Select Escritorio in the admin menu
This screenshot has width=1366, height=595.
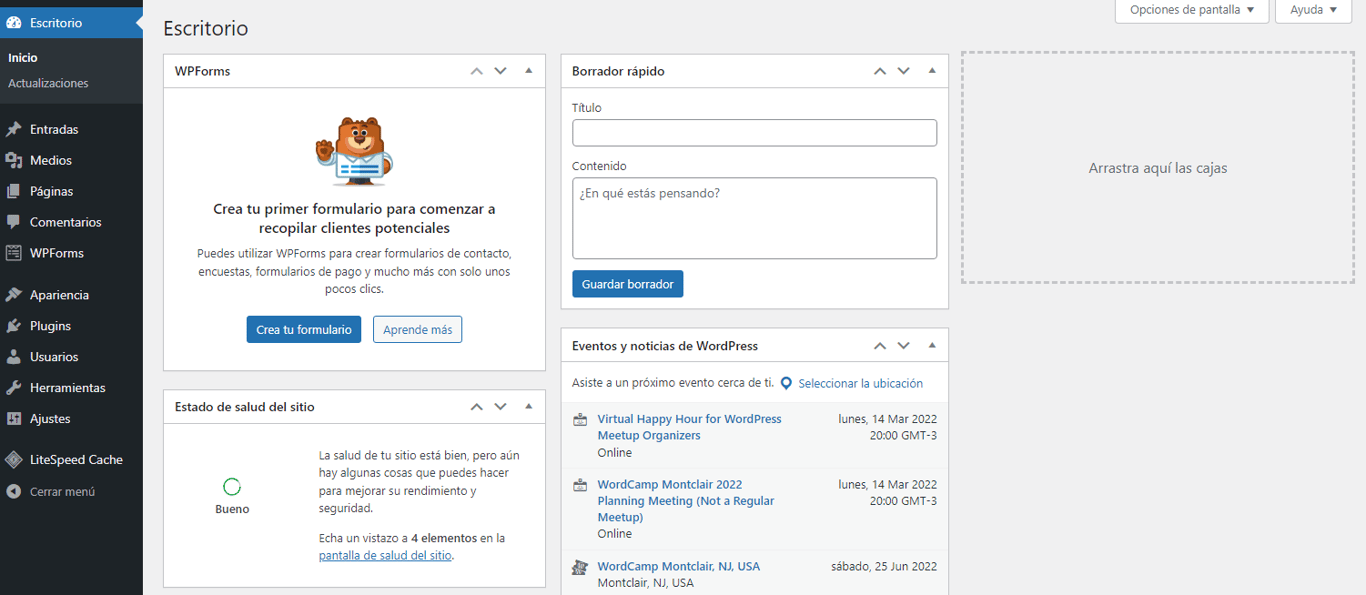click(53, 20)
